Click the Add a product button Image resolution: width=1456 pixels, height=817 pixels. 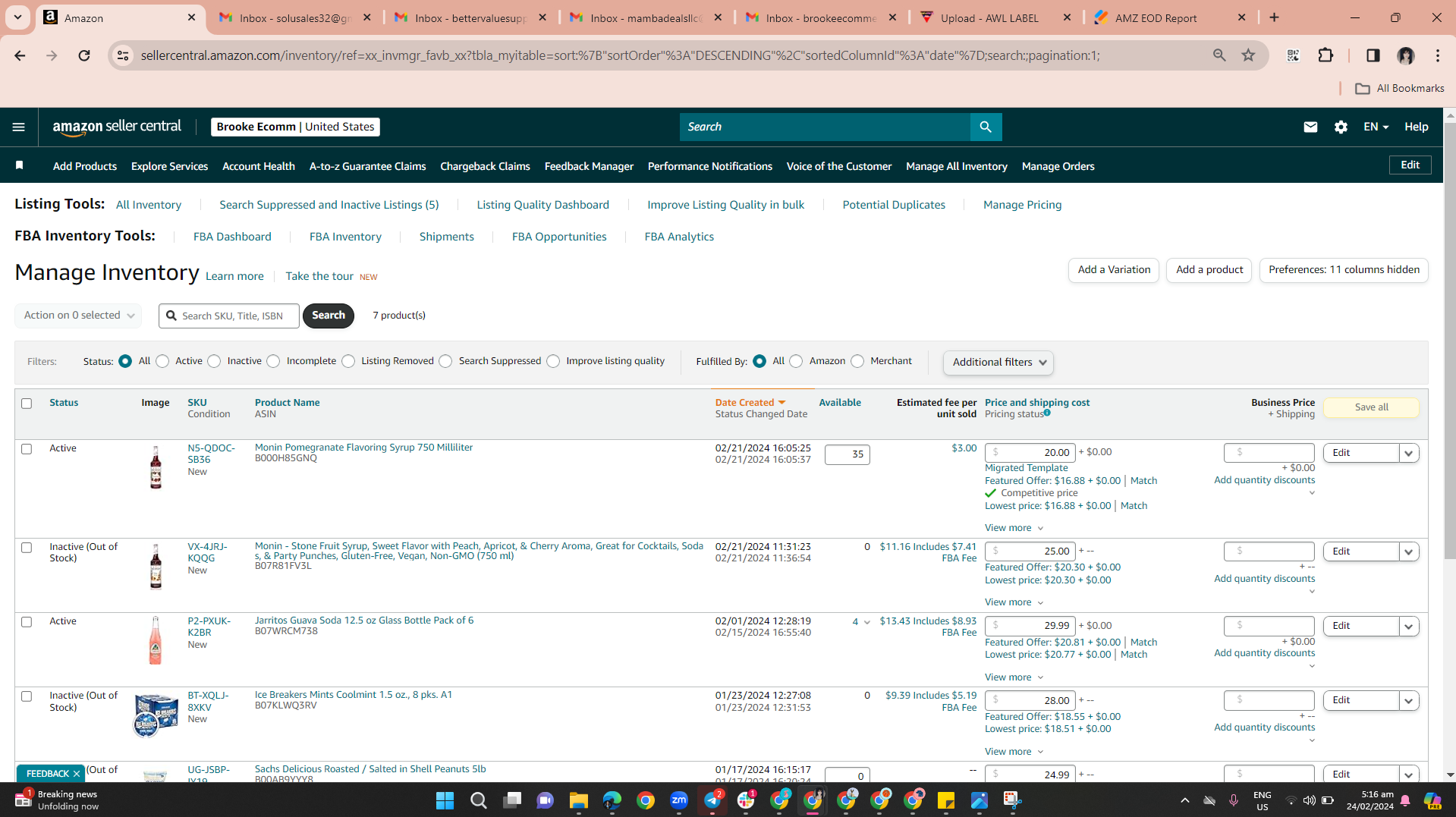pos(1209,270)
